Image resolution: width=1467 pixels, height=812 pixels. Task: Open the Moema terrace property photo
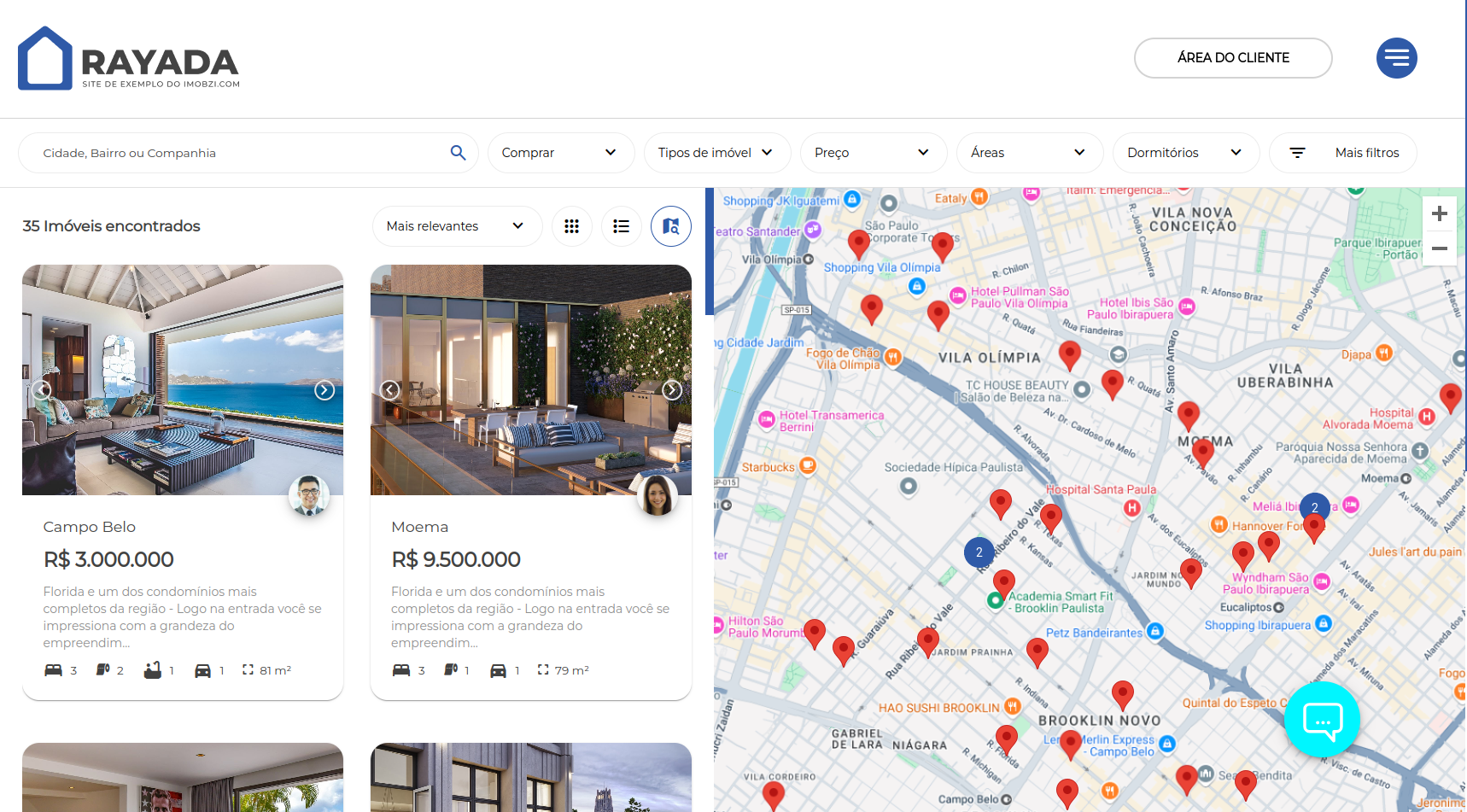tap(531, 380)
